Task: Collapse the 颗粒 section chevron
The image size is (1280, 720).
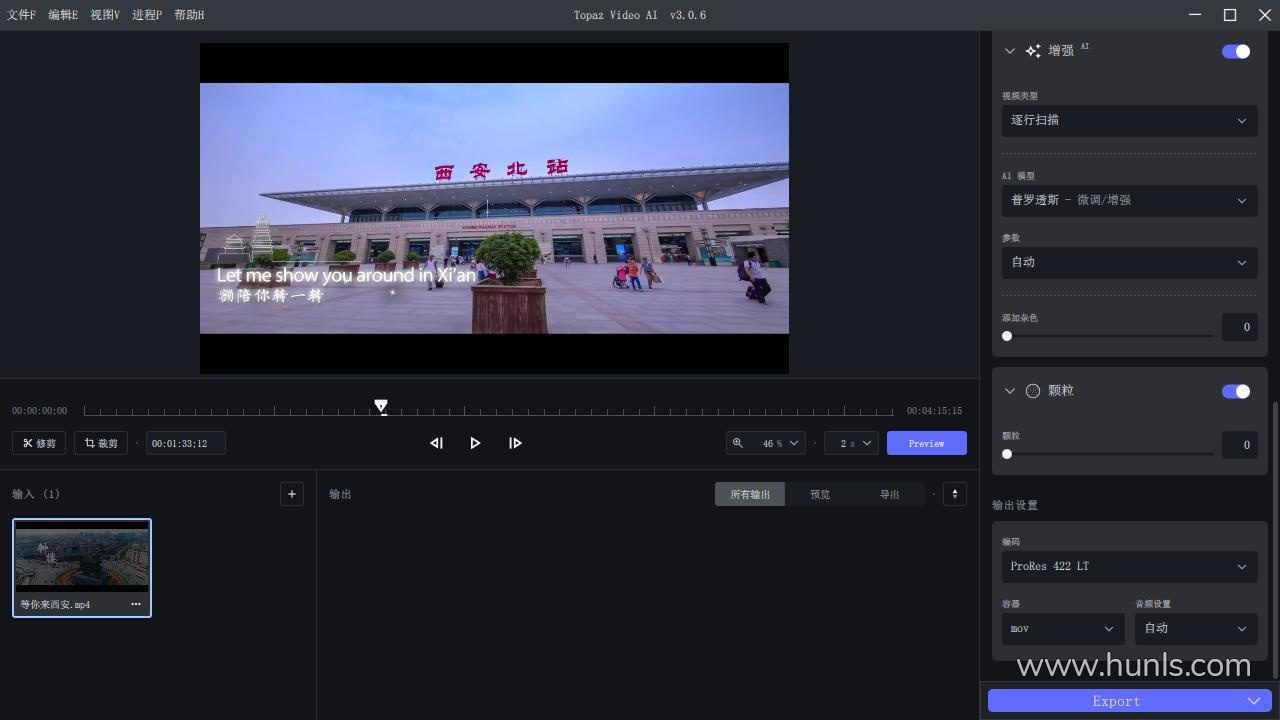Action: click(x=1009, y=391)
